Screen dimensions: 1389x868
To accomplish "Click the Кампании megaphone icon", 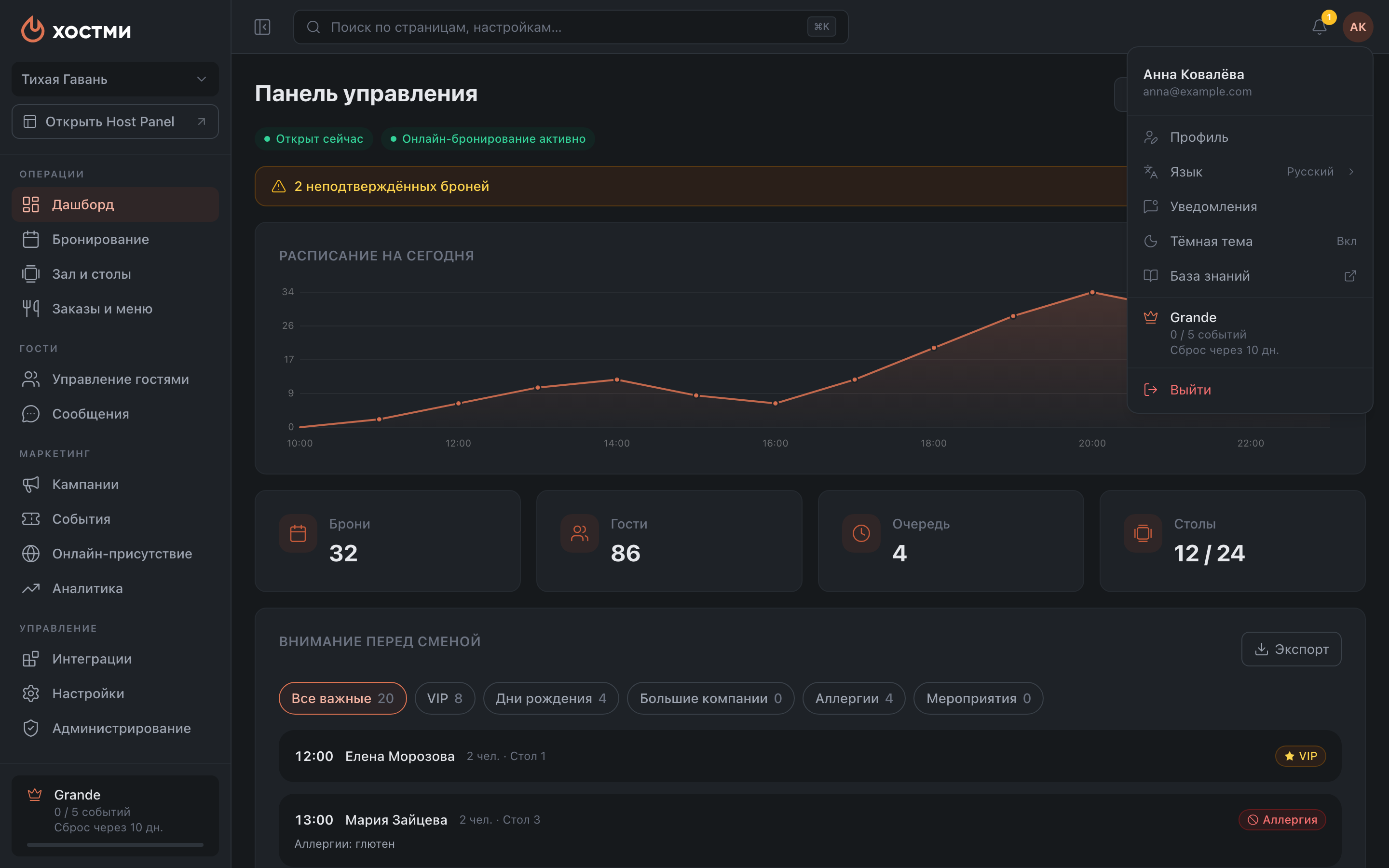I will click(31, 484).
